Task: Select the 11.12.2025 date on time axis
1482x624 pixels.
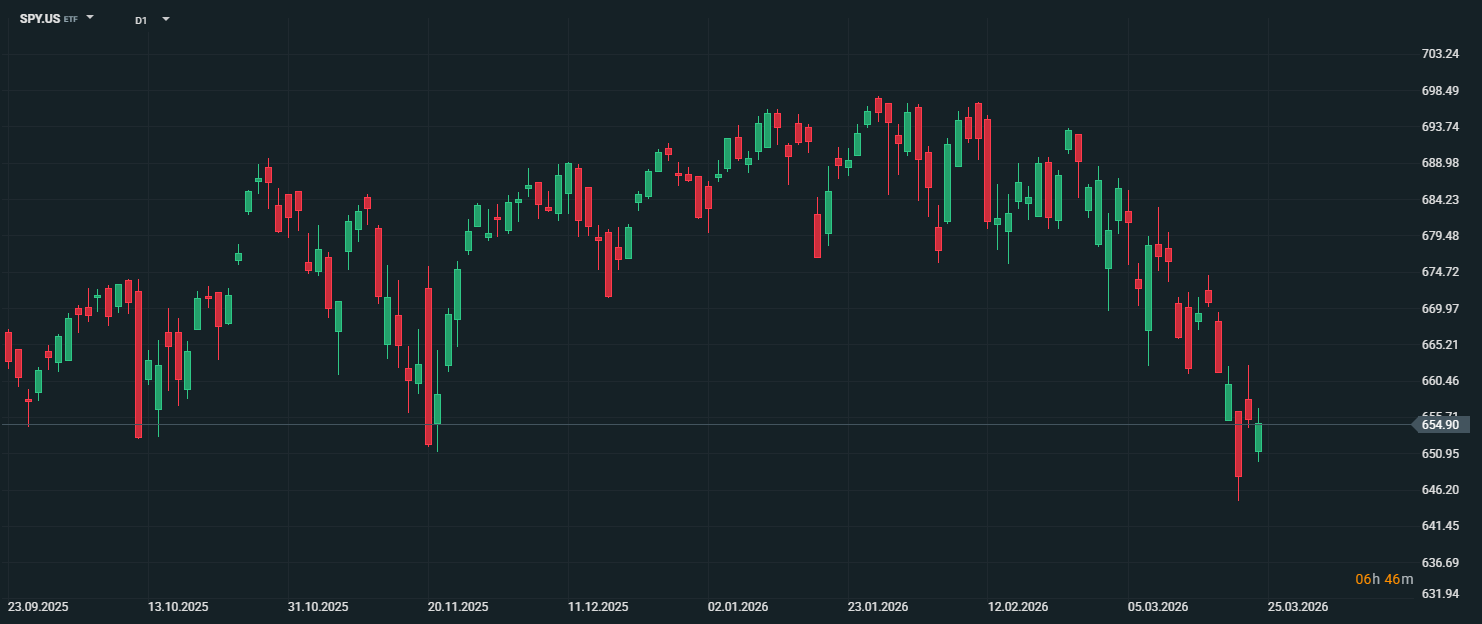Action: click(x=598, y=607)
